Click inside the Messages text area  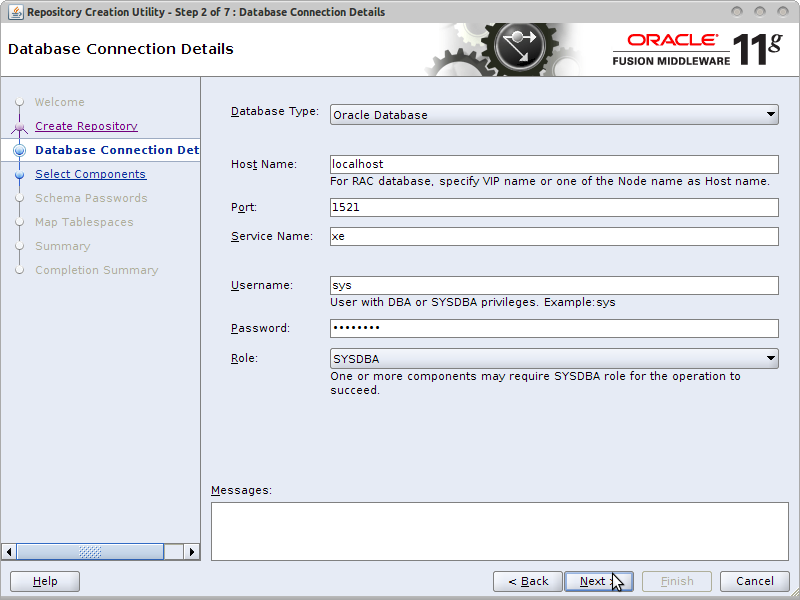(x=500, y=531)
